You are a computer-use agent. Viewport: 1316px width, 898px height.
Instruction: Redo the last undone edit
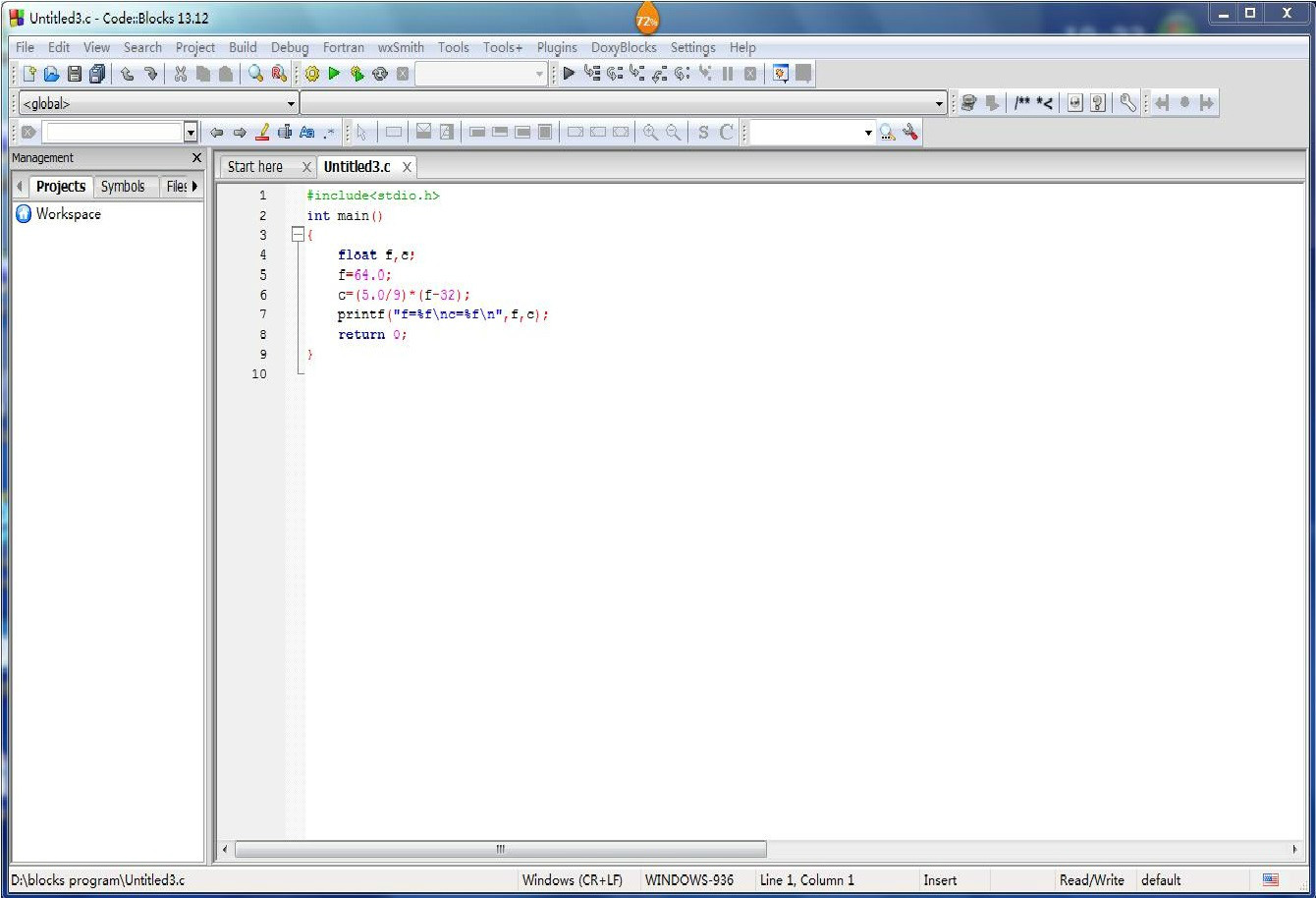click(x=150, y=74)
